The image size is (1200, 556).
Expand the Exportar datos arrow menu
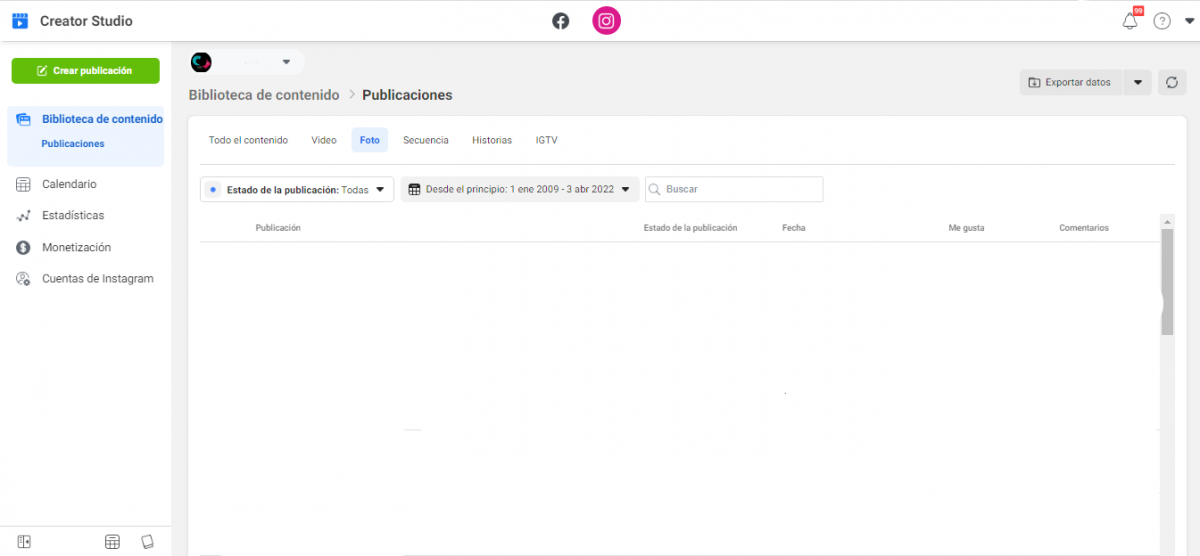coord(1137,83)
